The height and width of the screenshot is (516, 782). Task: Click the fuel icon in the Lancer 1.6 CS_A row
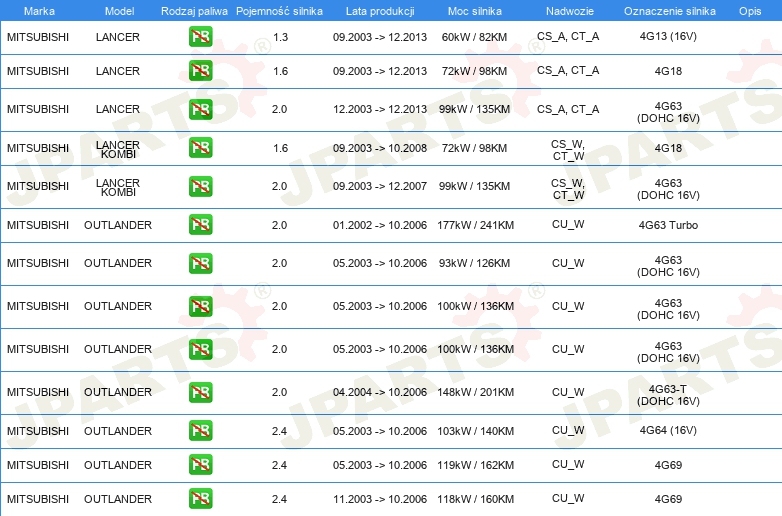click(200, 70)
